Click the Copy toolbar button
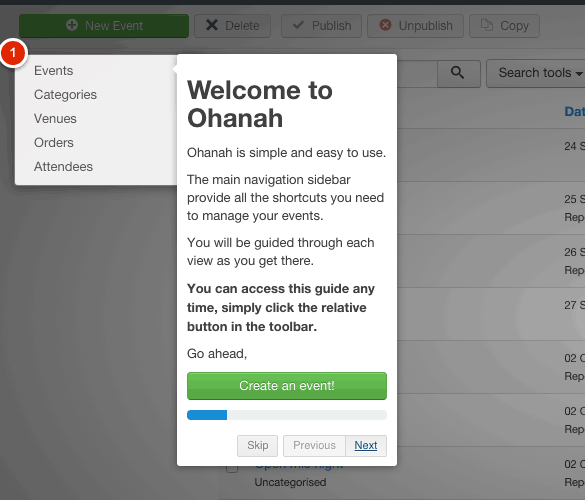Viewport: 585px width, 500px height. [x=504, y=26]
